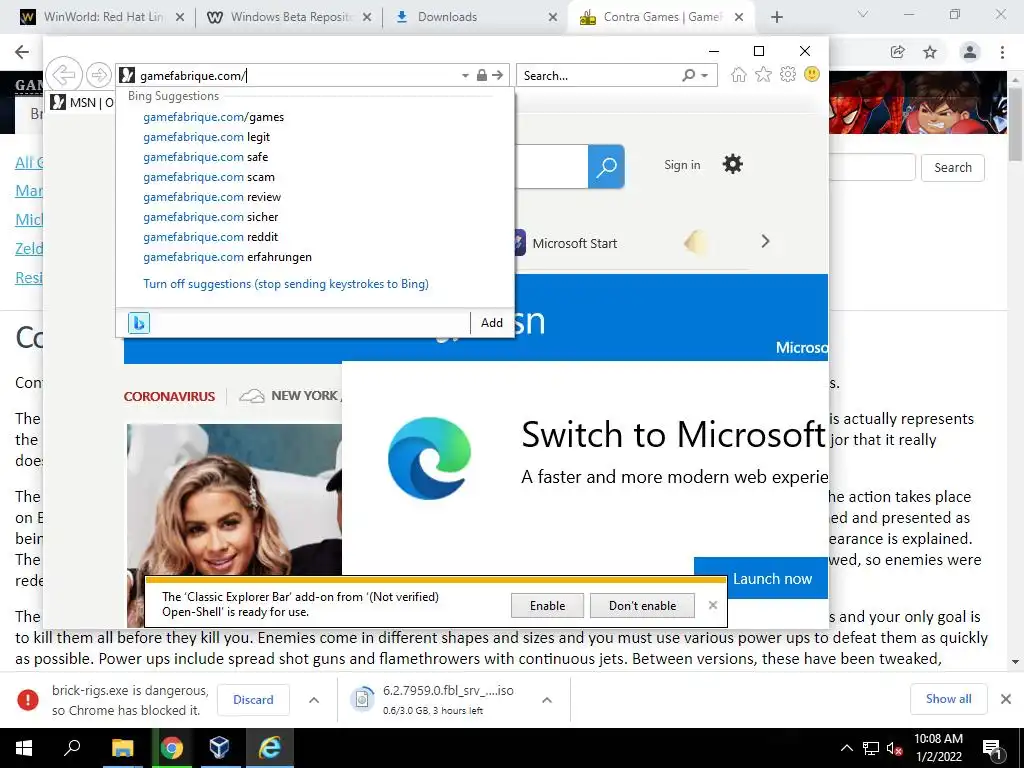Click the blonde woman news thumbnail
This screenshot has width=1024, height=768.
tap(234, 500)
